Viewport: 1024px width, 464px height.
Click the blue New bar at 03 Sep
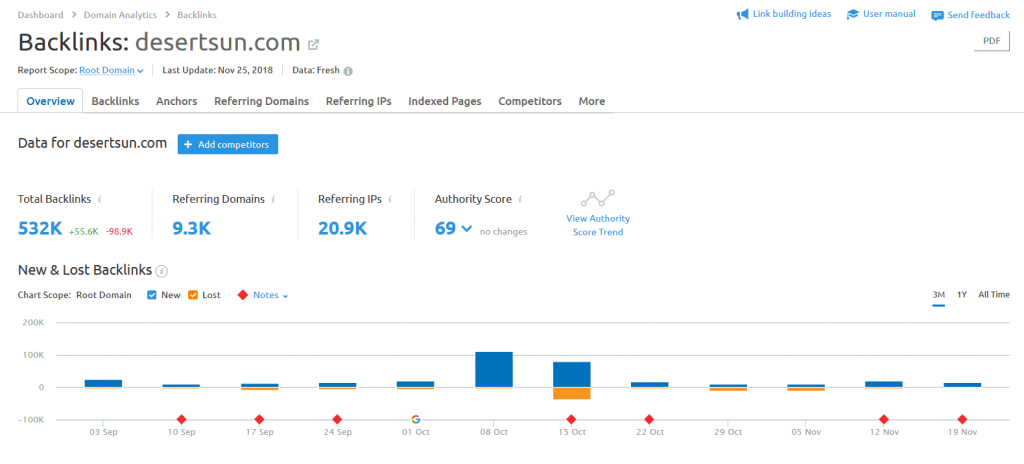103,384
